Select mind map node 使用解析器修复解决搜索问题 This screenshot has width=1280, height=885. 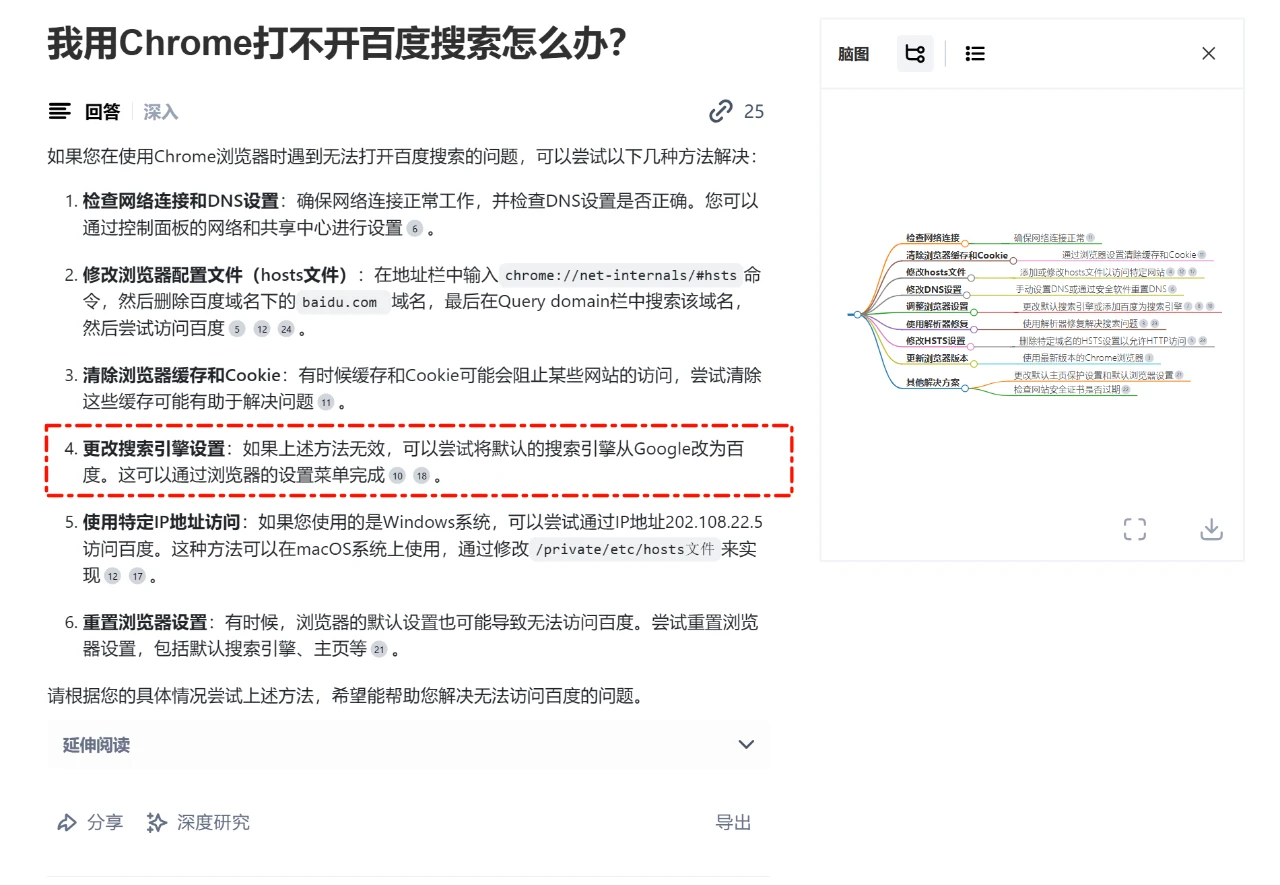[1080, 323]
